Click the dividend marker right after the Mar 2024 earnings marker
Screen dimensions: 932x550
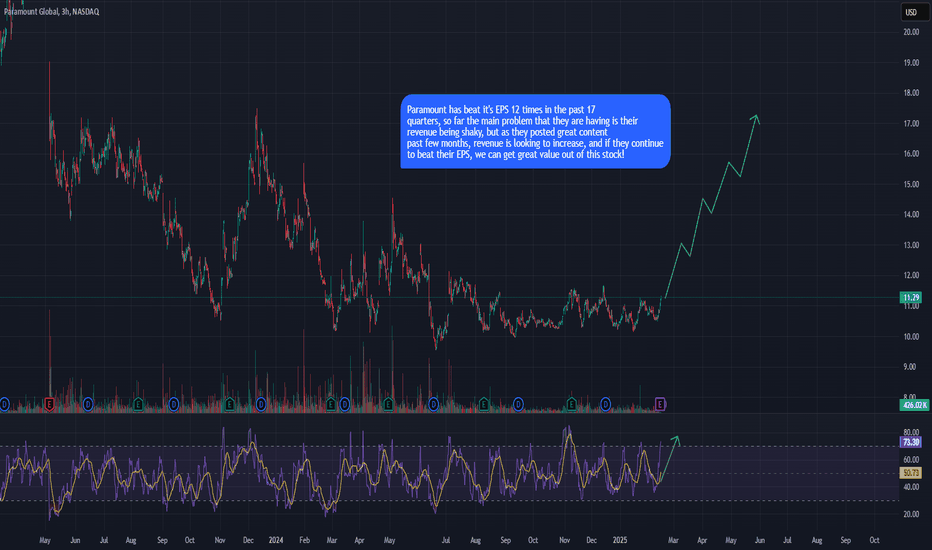click(345, 405)
